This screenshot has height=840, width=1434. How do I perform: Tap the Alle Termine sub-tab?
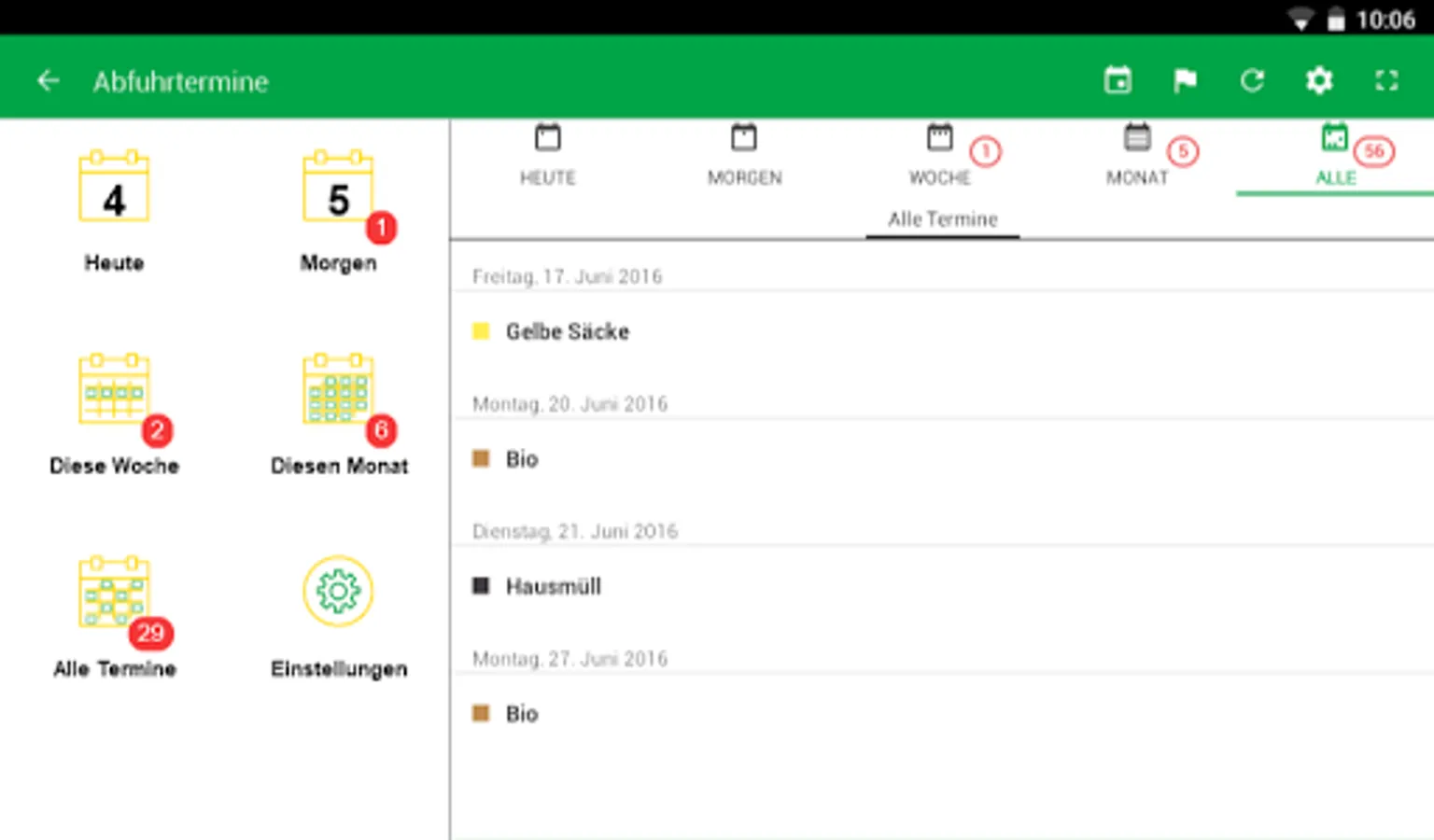[942, 219]
